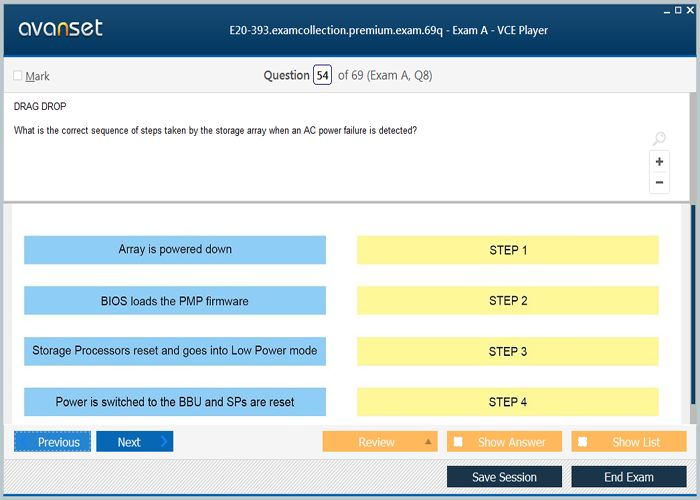Click the Avanset logo
Screen dimensions: 700x500
pos(61,28)
